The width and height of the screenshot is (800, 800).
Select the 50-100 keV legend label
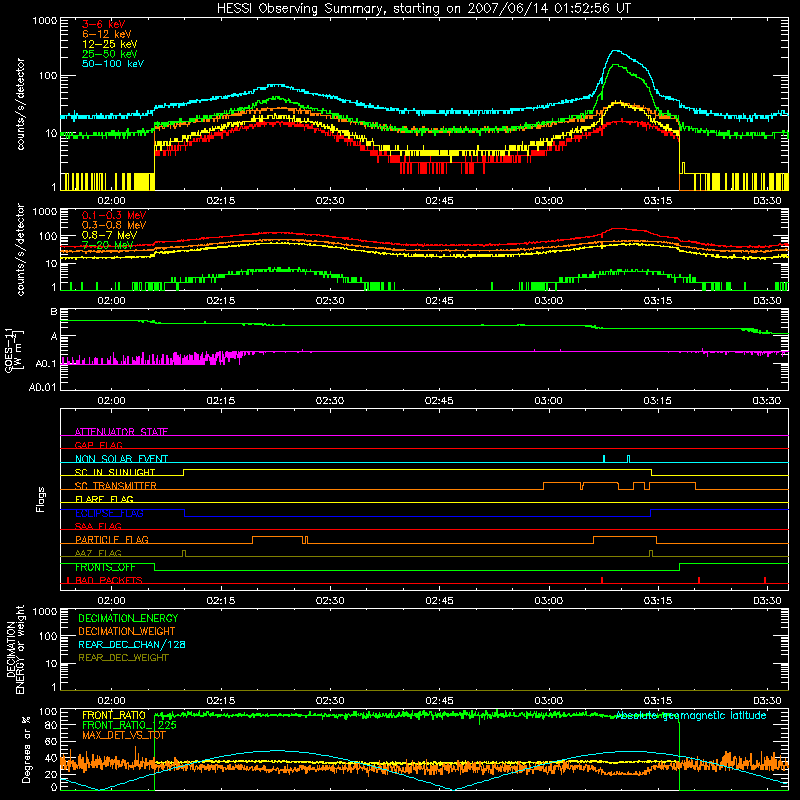(x=113, y=64)
